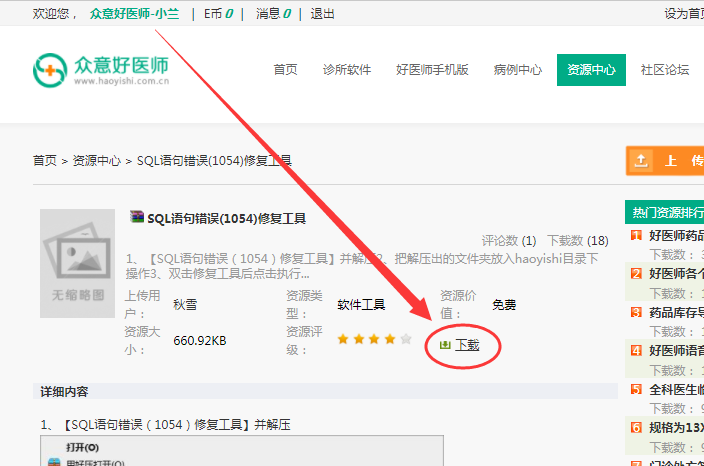Click the green download icon beside 下载
Viewport: 704px width, 466px height.
[445, 345]
